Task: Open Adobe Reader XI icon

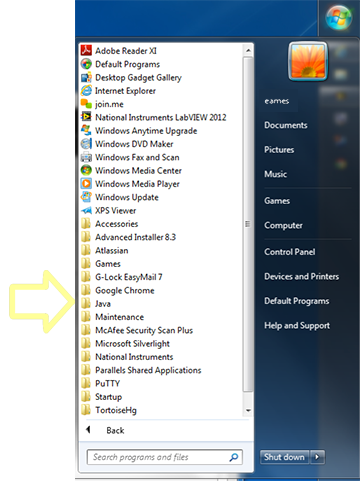Action: [86, 51]
